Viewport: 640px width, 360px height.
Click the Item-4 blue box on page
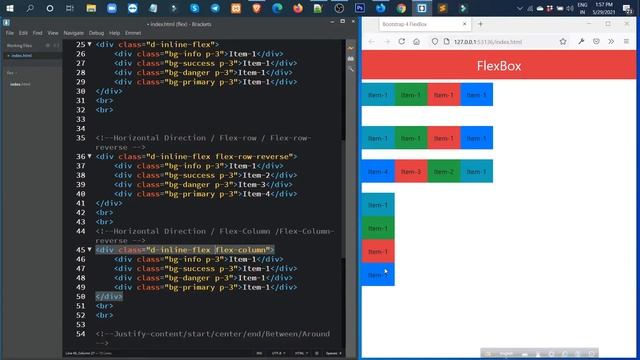pyautogui.click(x=378, y=171)
